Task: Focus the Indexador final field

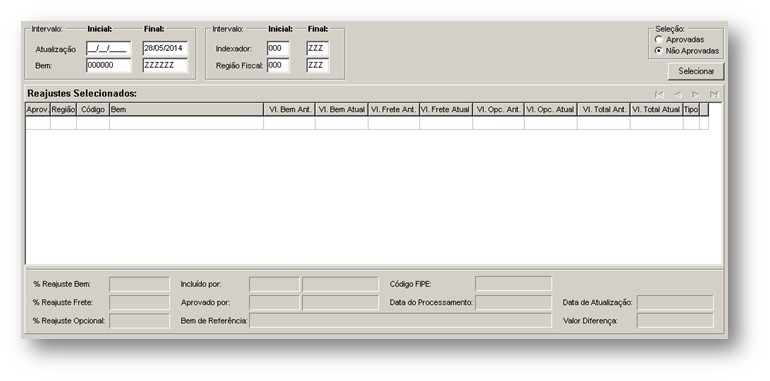Action: [318, 49]
